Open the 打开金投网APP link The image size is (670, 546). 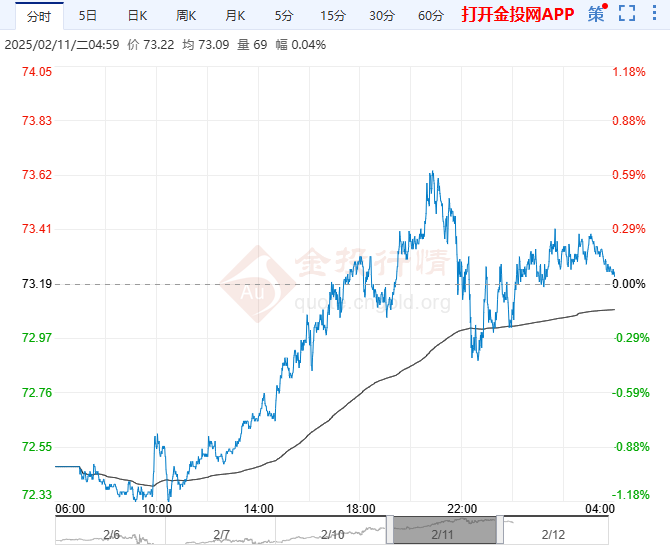517,15
